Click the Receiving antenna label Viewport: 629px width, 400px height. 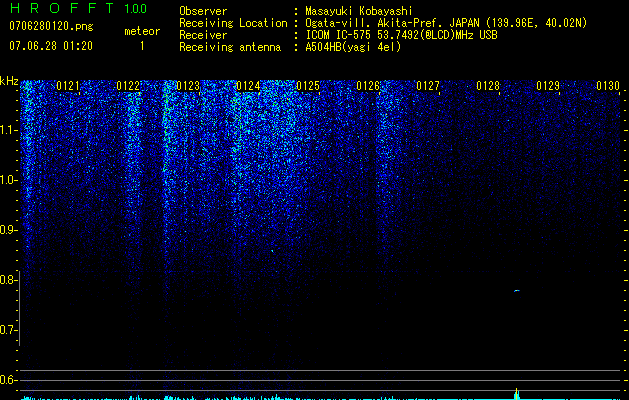[x=230, y=47]
